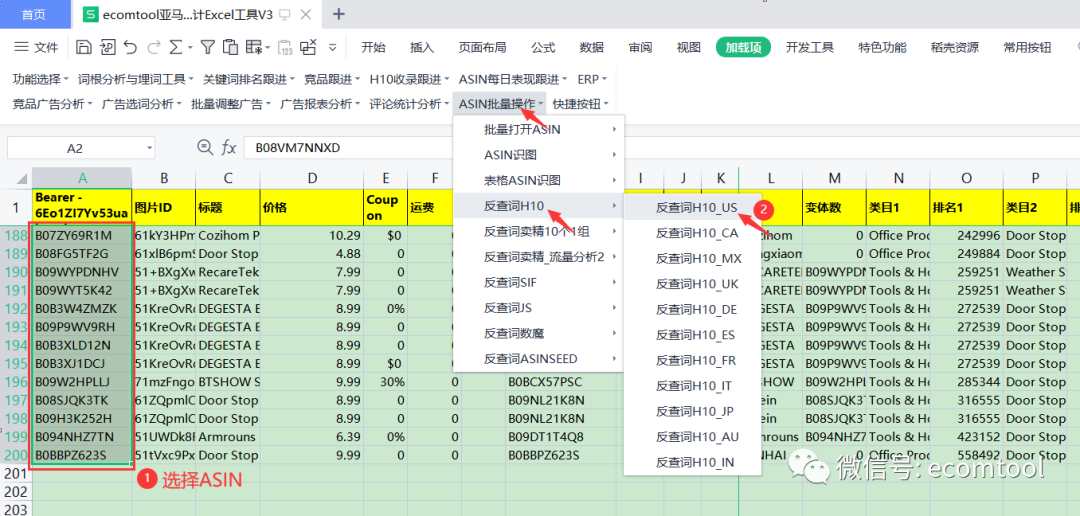
Task: Expand the ASIN每日表现跟进 dropdown
Action: pos(513,79)
